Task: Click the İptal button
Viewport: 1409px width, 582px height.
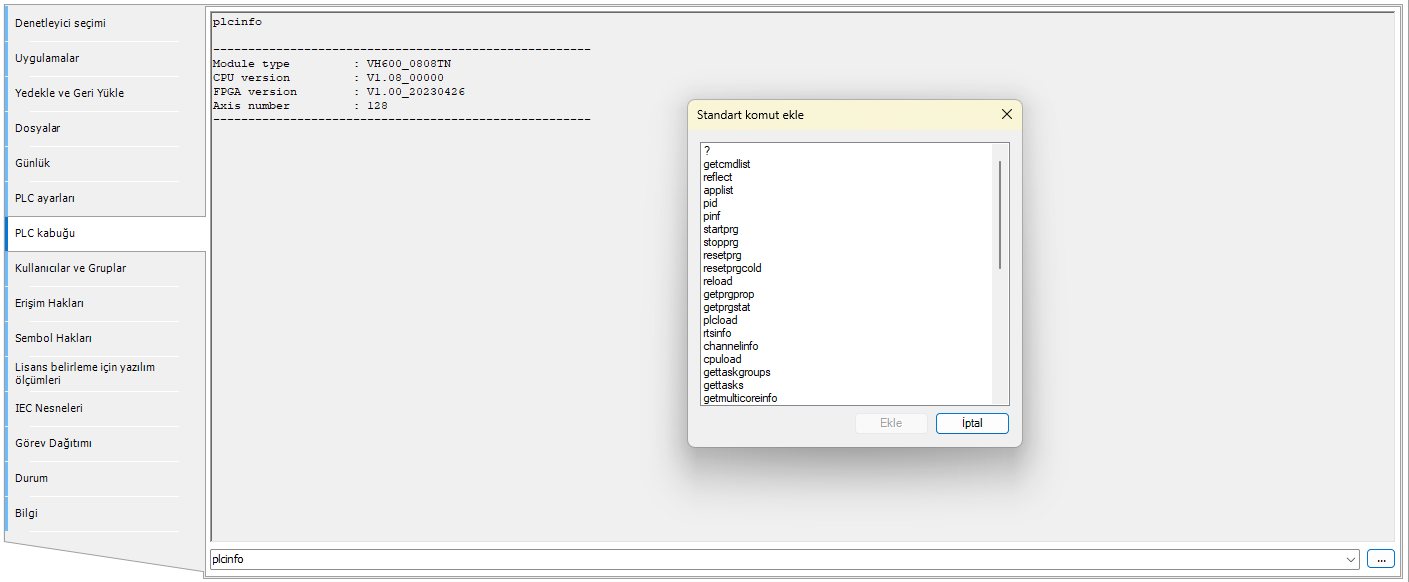Action: pos(971,423)
